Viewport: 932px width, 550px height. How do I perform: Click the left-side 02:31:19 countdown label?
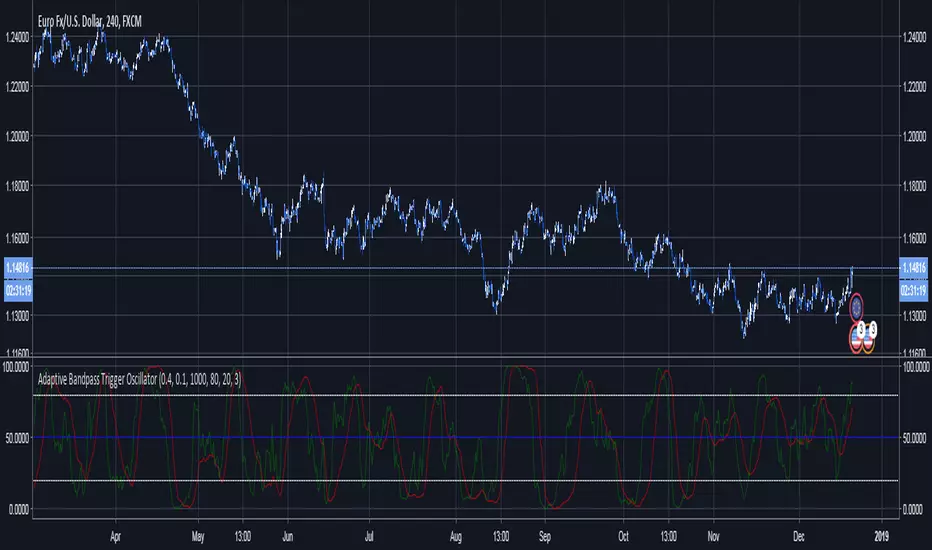pos(17,290)
